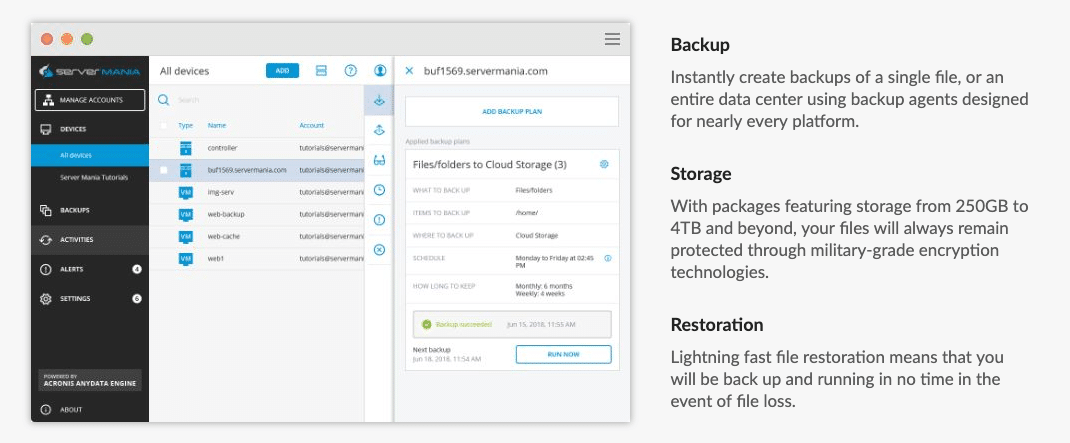
Task: Open the Backup action icon in side strip
Action: 379,100
